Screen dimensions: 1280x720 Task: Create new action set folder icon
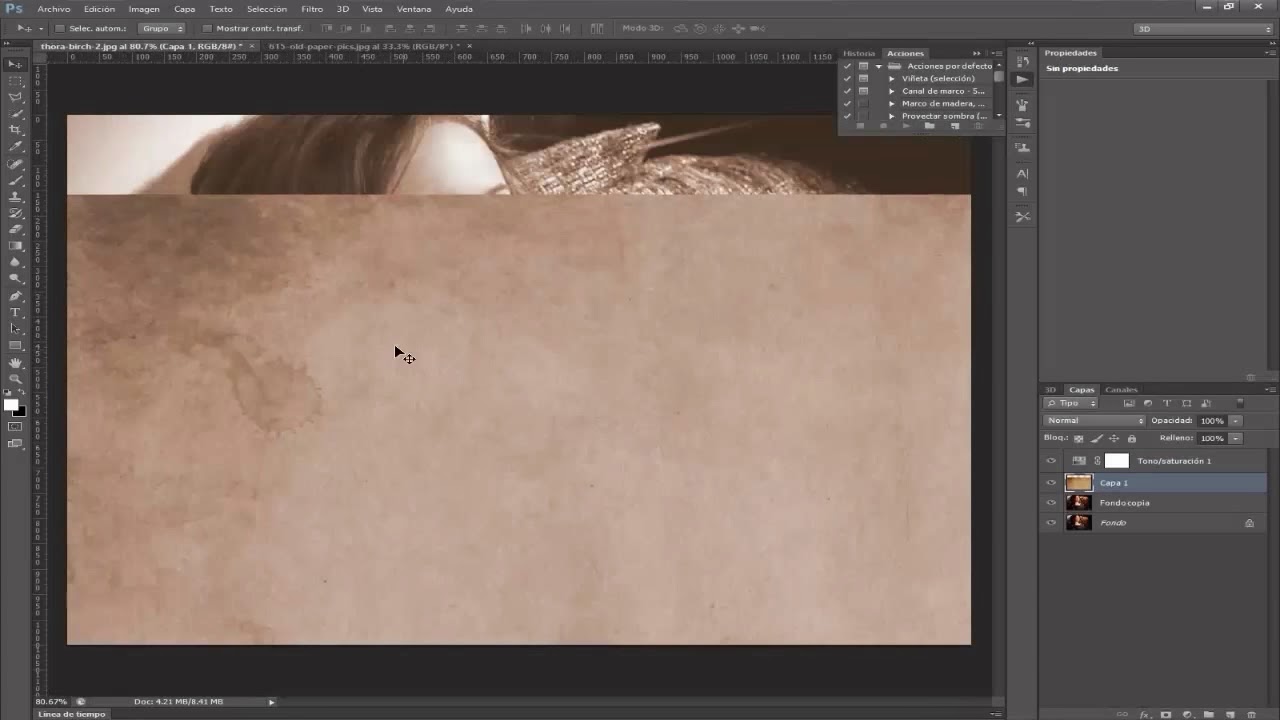(x=929, y=126)
